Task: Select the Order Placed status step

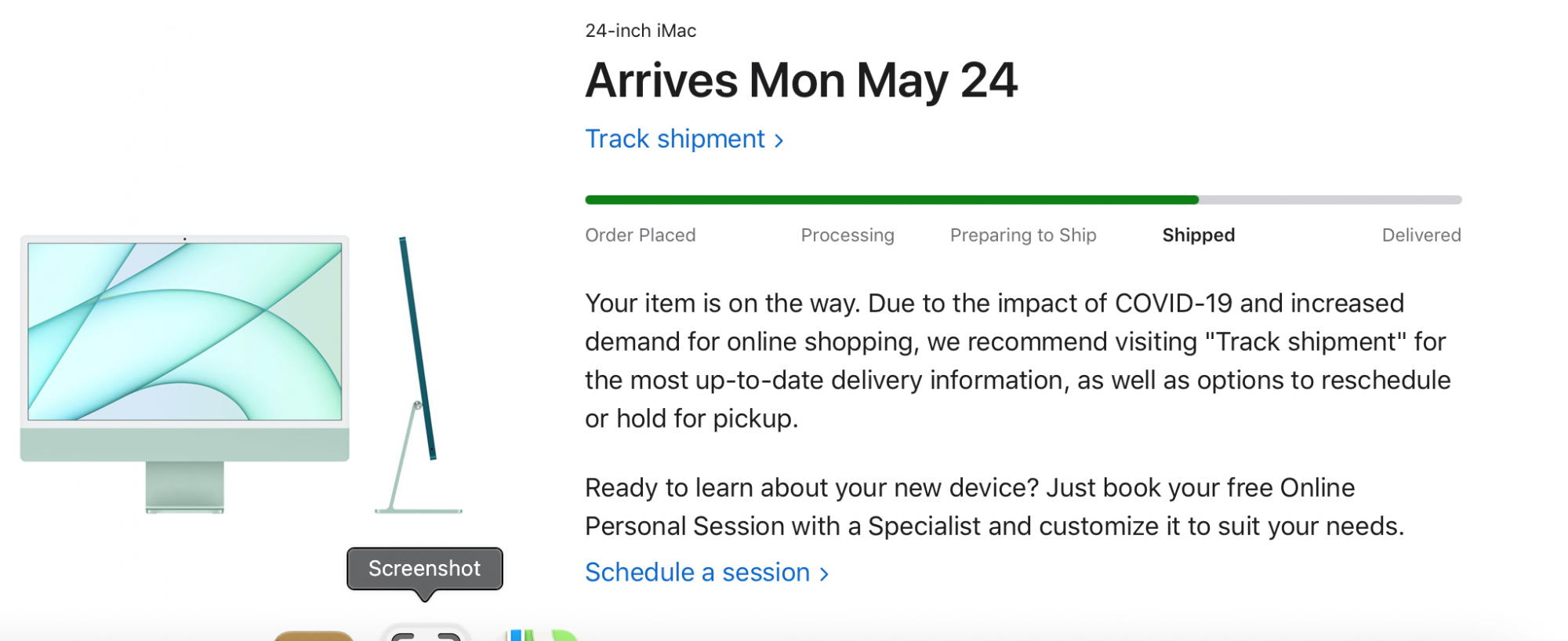Action: pos(640,235)
